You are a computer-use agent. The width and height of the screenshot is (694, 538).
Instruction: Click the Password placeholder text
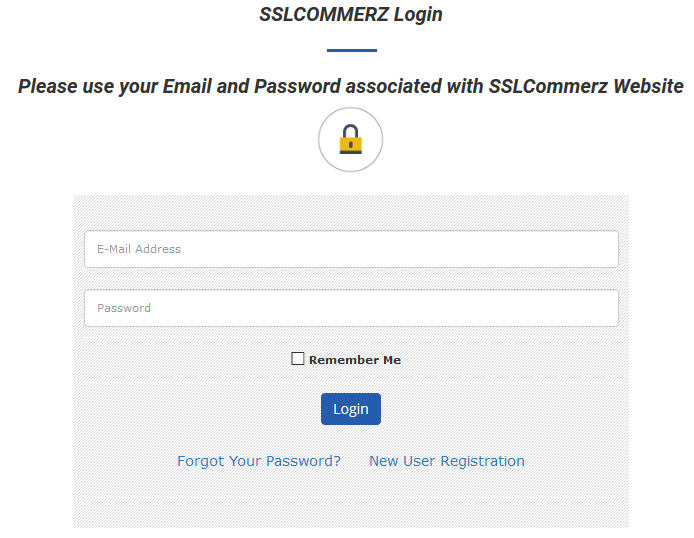(124, 308)
